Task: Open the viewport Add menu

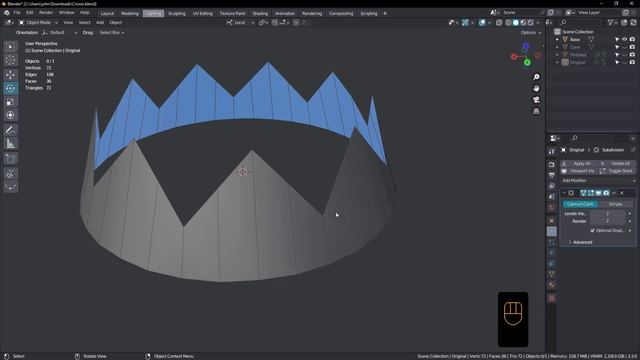Action: pos(100,22)
